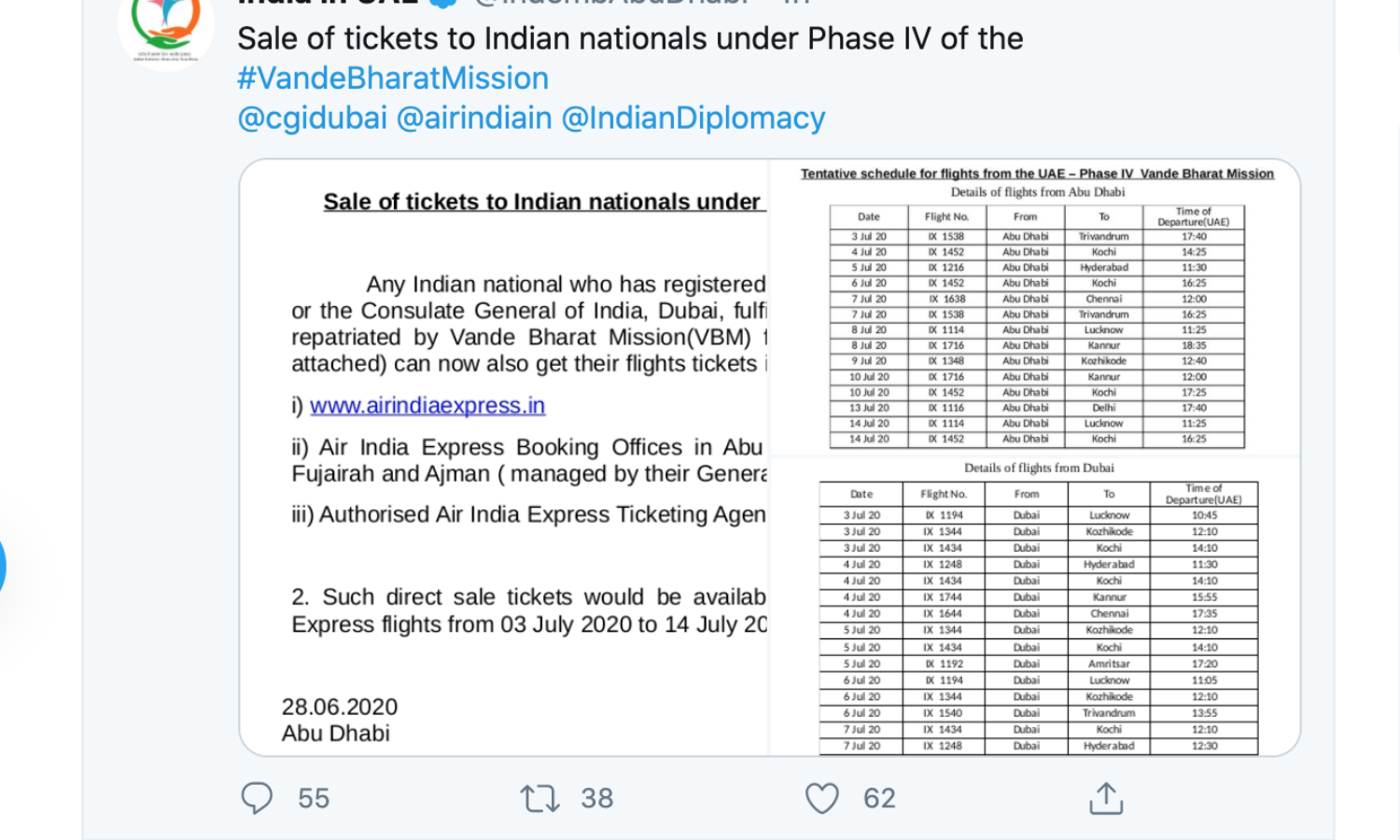This screenshot has height=840, width=1400.
Task: Open the @airindiain mention
Action: [474, 119]
